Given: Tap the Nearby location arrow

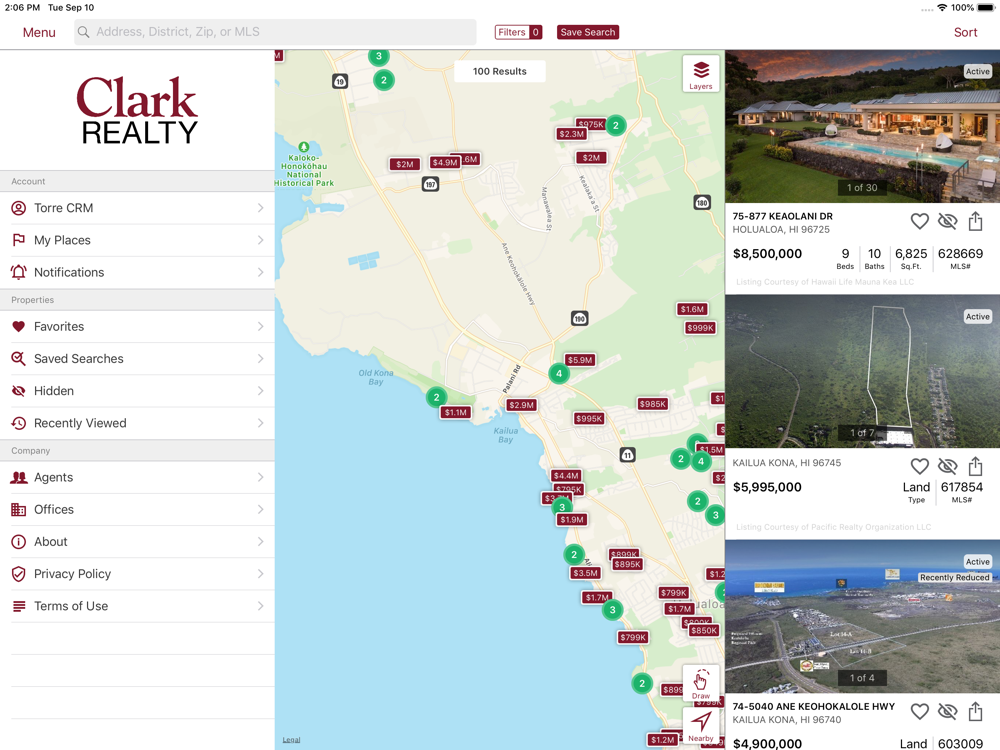Looking at the screenshot, I should [700, 726].
